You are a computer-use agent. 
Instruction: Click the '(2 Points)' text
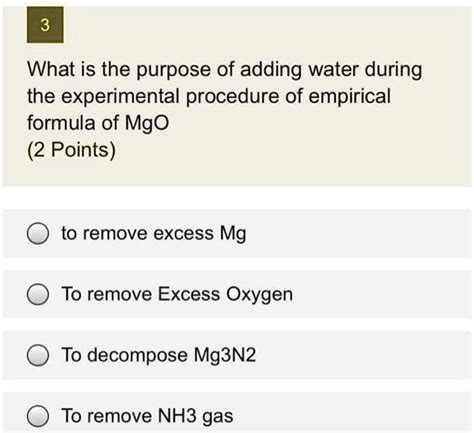pyautogui.click(x=71, y=150)
